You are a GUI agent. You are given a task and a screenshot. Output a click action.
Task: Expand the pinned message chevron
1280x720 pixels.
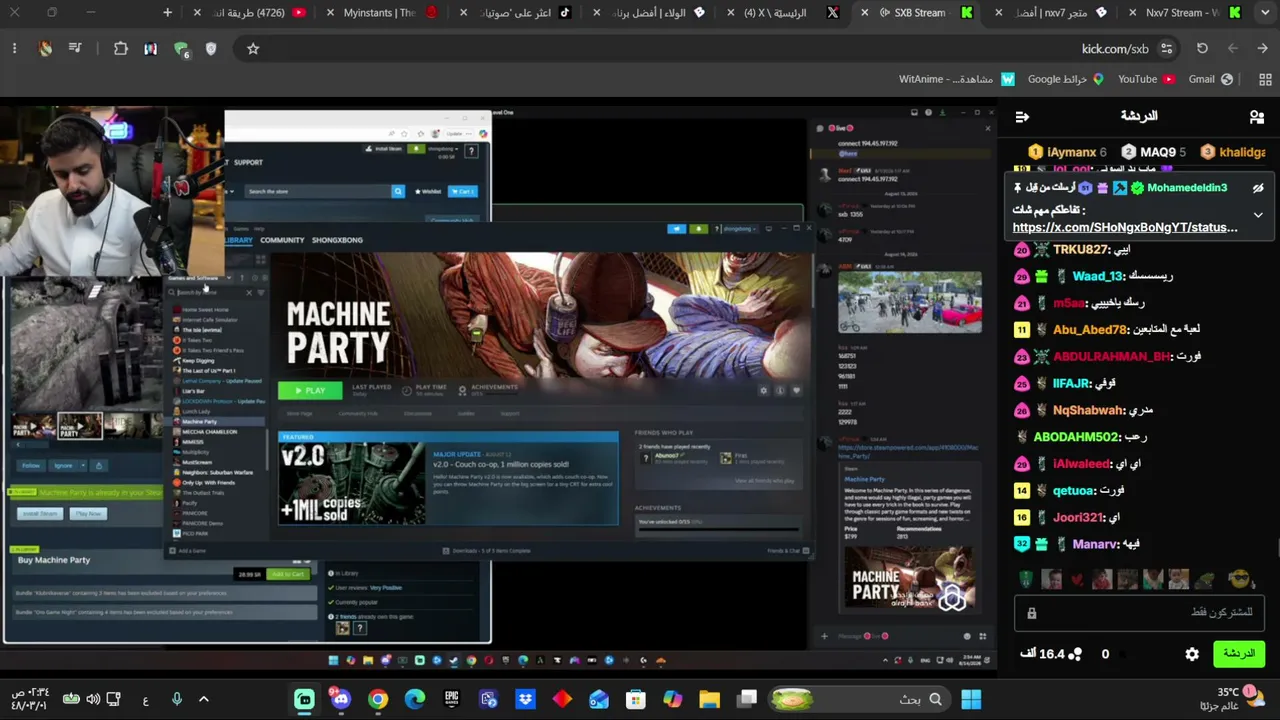pos(1258,215)
